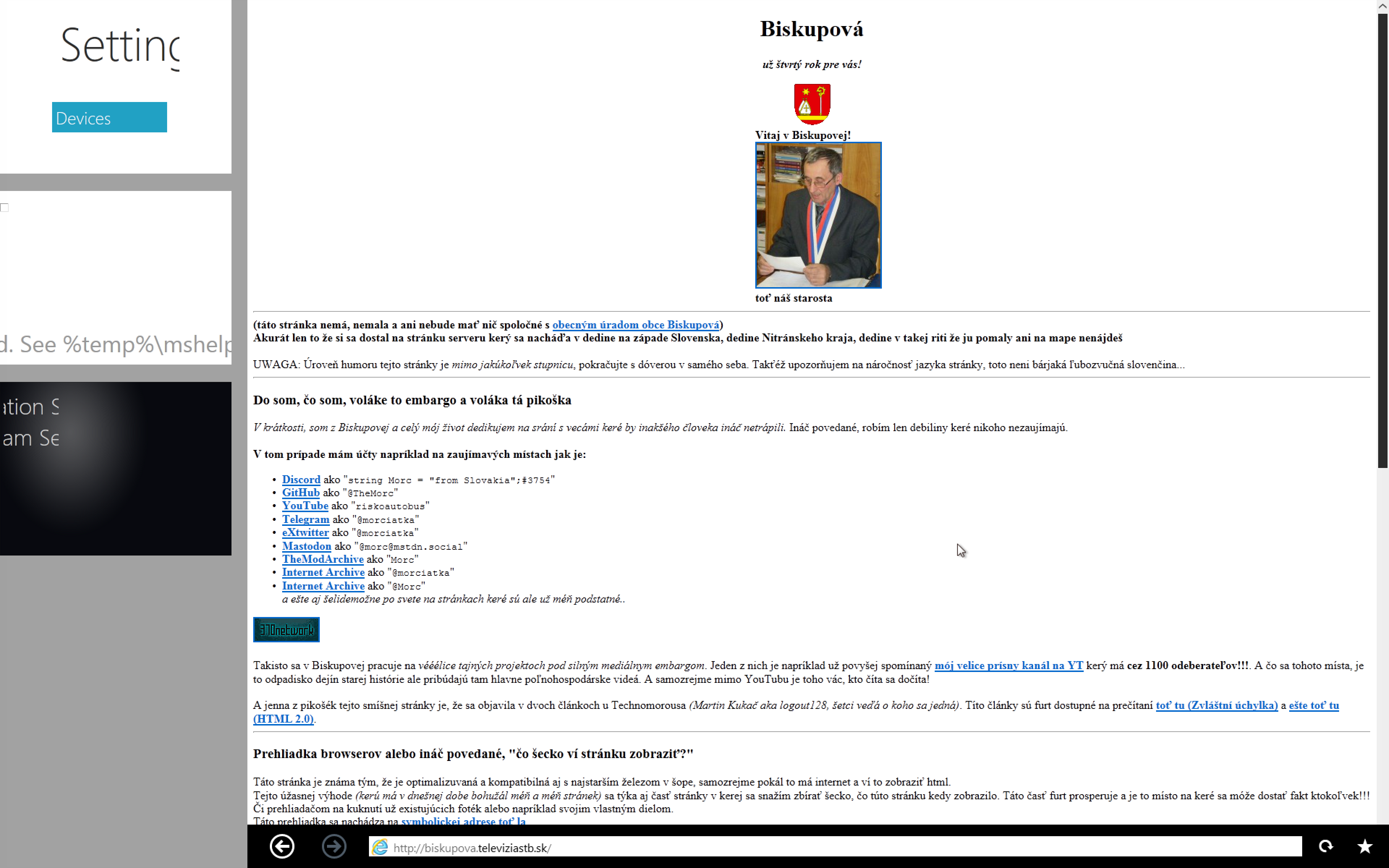
Task: Toggle the small checkbox in left panel
Action: (x=5, y=207)
